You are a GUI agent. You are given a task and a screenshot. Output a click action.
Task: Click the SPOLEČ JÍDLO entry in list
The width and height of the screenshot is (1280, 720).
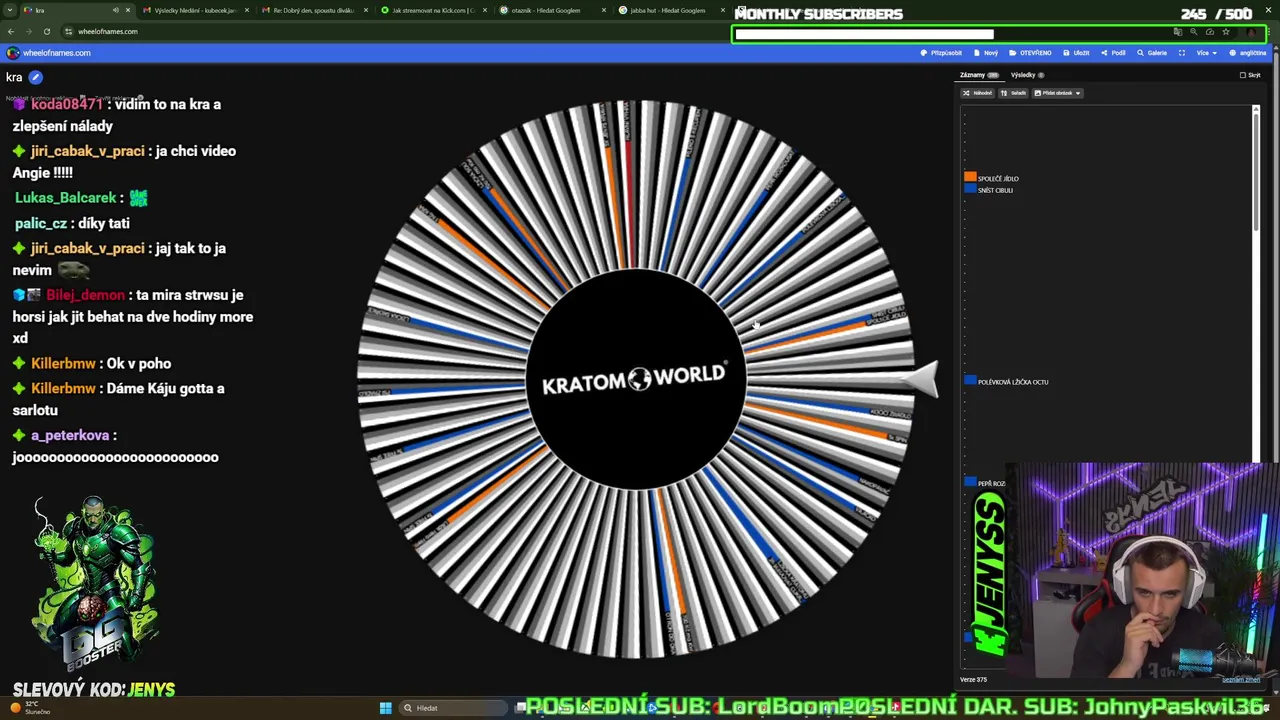click(x=998, y=178)
